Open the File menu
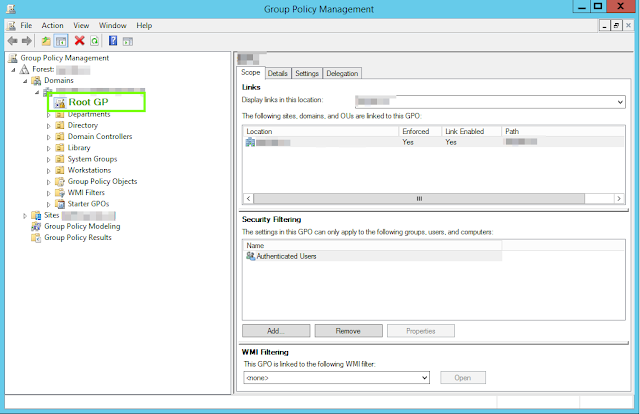The height and width of the screenshot is (414, 640). (26, 26)
